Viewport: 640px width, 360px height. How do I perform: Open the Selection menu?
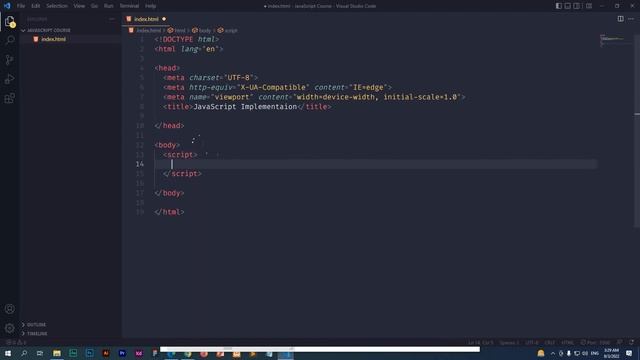click(57, 6)
